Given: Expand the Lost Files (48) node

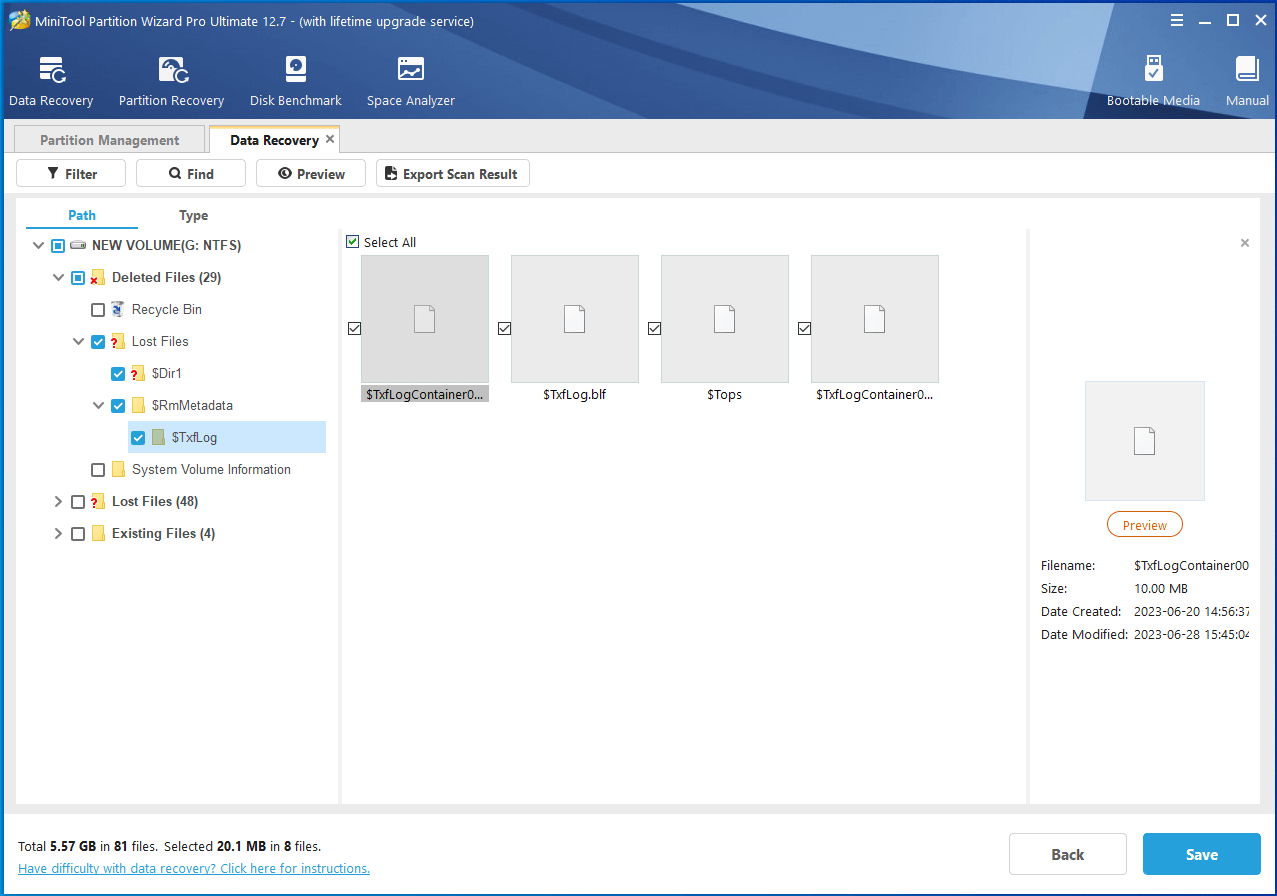Looking at the screenshot, I should (x=58, y=501).
